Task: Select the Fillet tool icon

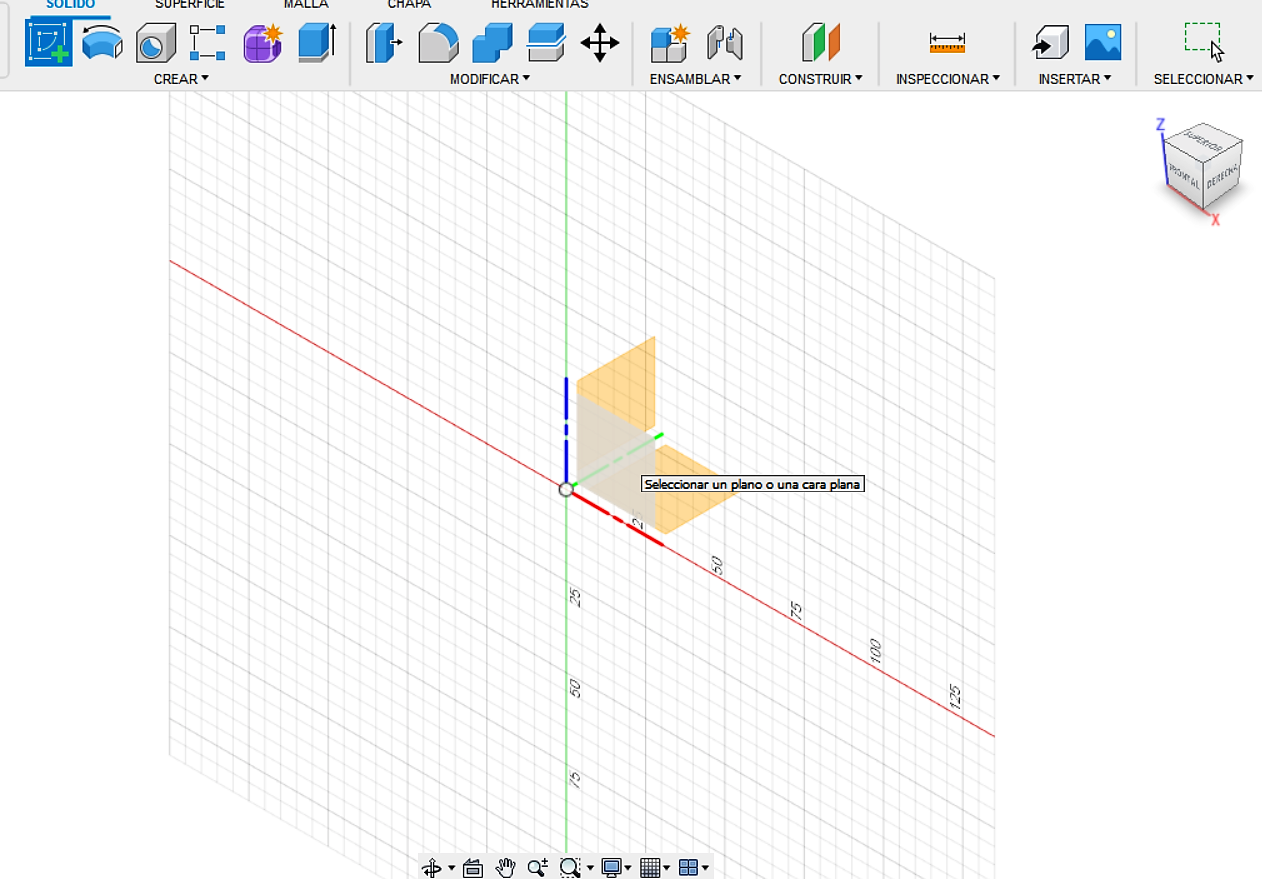Action: (x=438, y=44)
